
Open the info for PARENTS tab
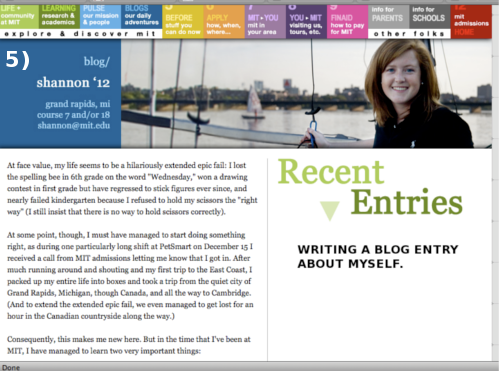[x=388, y=17]
